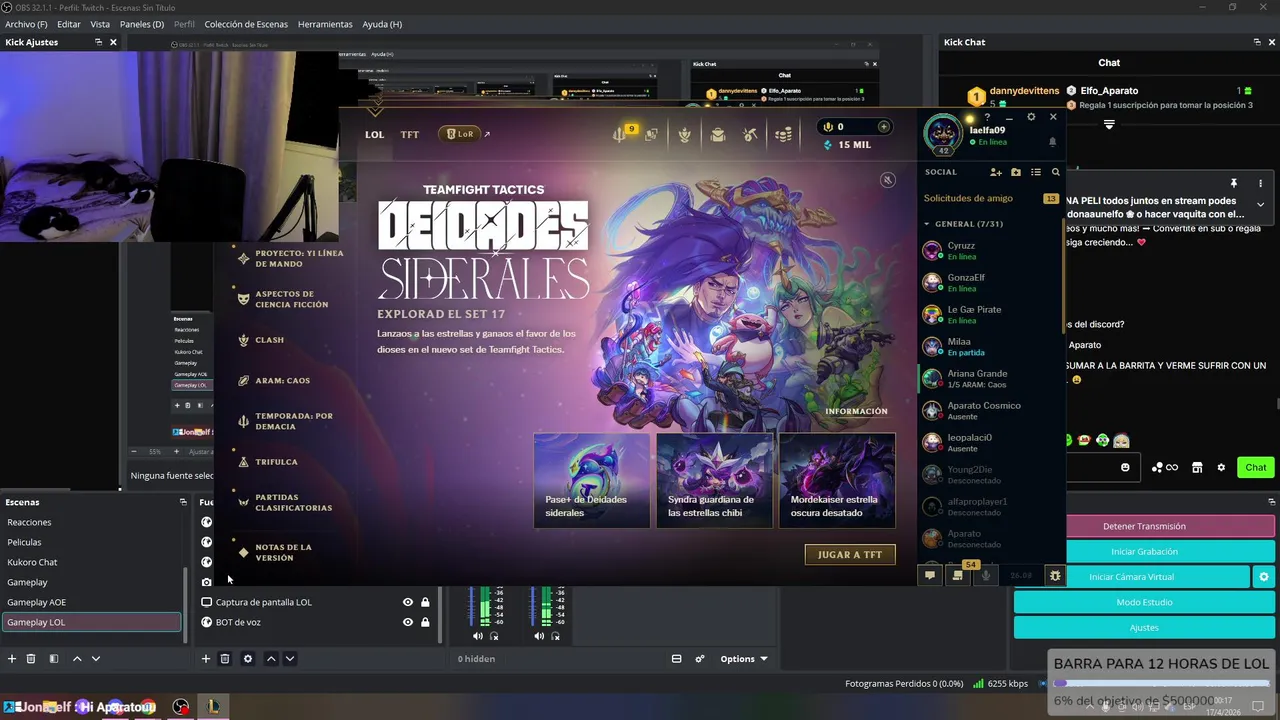Delete the selected scene
Screen dimensions: 1280x720
31,659
